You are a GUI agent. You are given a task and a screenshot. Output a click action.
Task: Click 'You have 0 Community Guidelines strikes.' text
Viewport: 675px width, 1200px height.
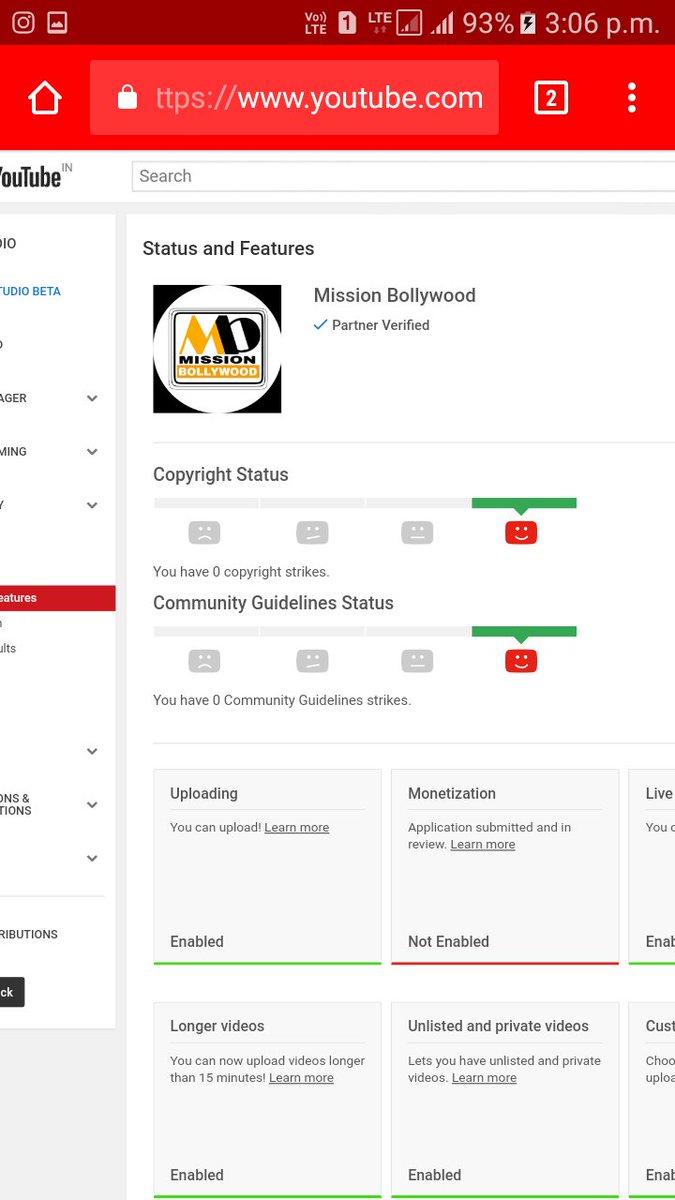(282, 700)
